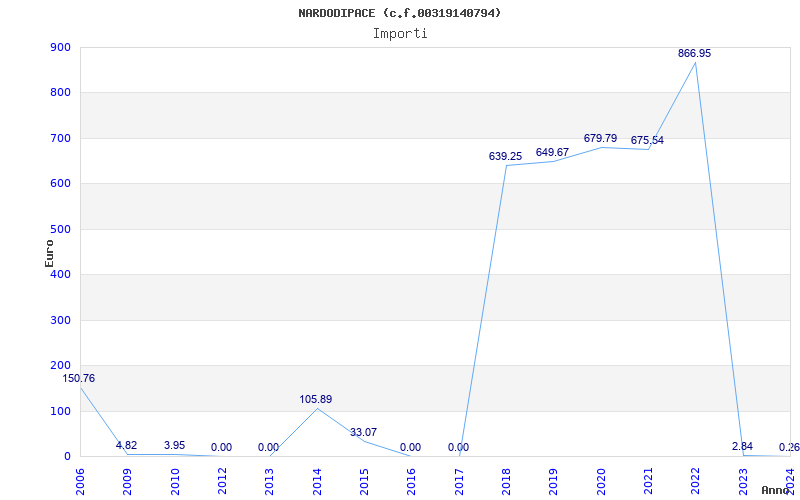Click the 2006 year axis label
Image resolution: width=800 pixels, height=500 pixels.
(80, 481)
